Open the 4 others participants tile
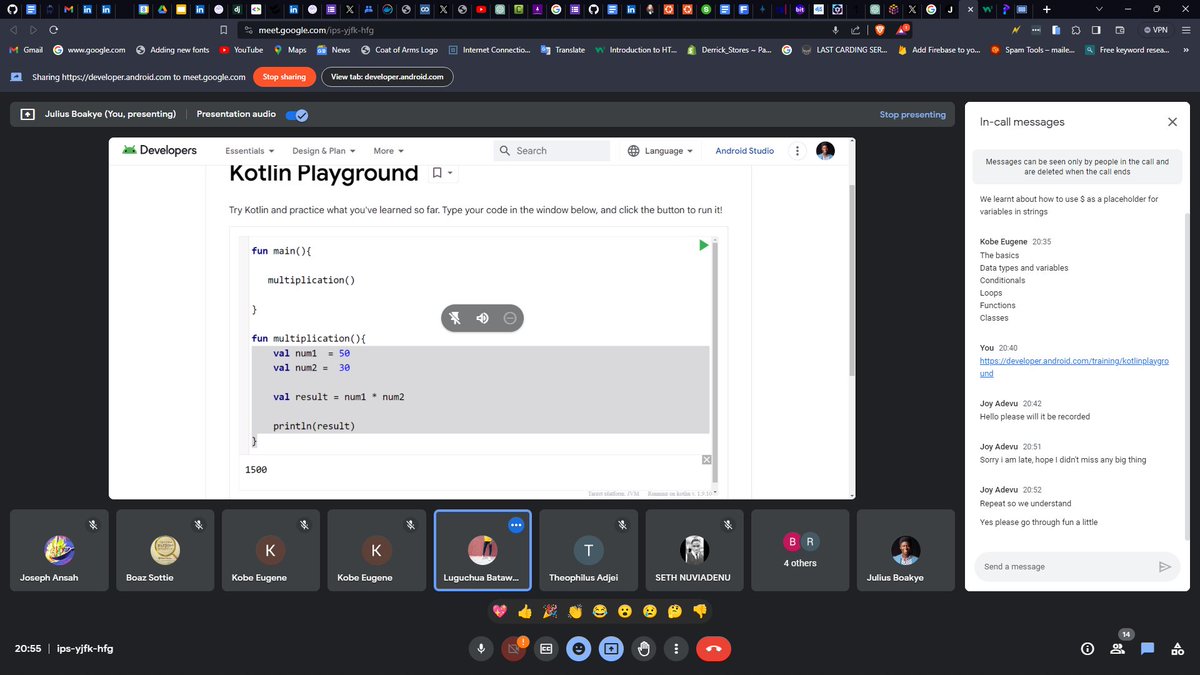 [x=800, y=550]
